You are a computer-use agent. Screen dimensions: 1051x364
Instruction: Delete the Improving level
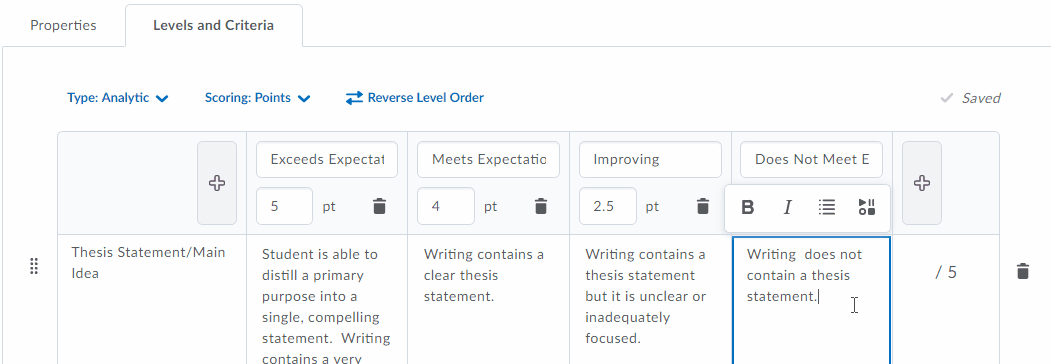(702, 206)
